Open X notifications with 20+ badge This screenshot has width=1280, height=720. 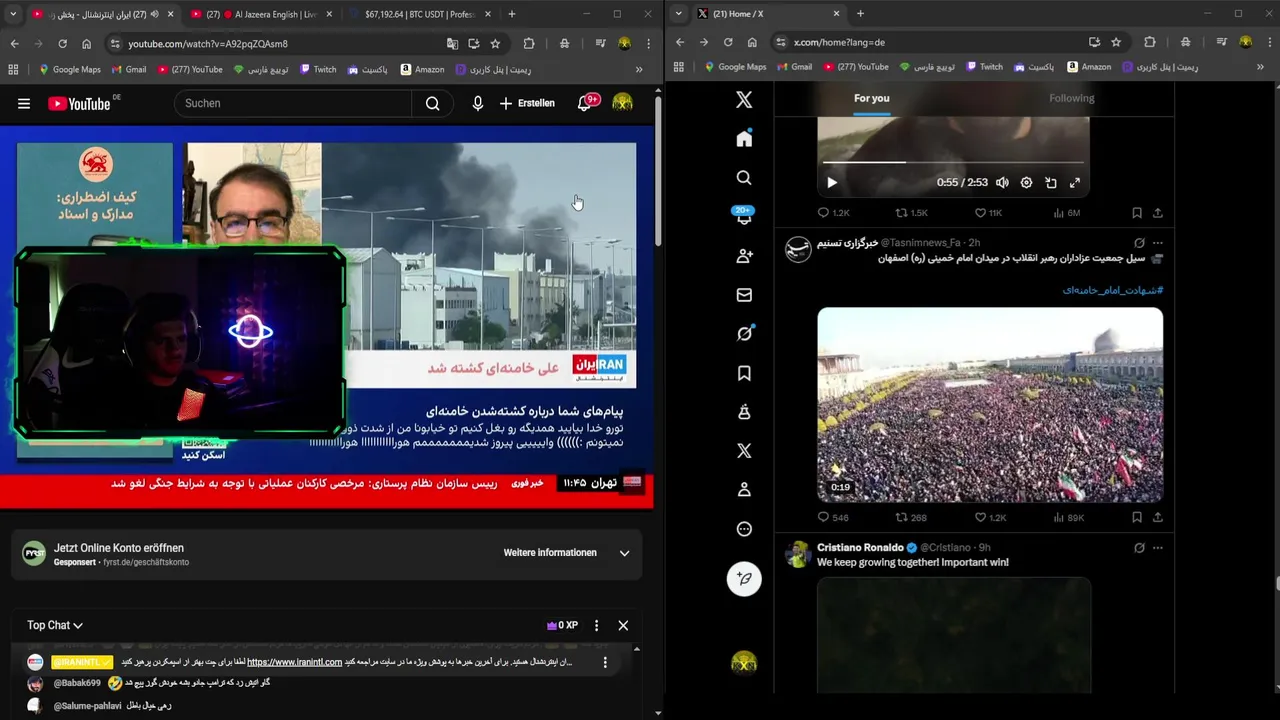tap(744, 216)
